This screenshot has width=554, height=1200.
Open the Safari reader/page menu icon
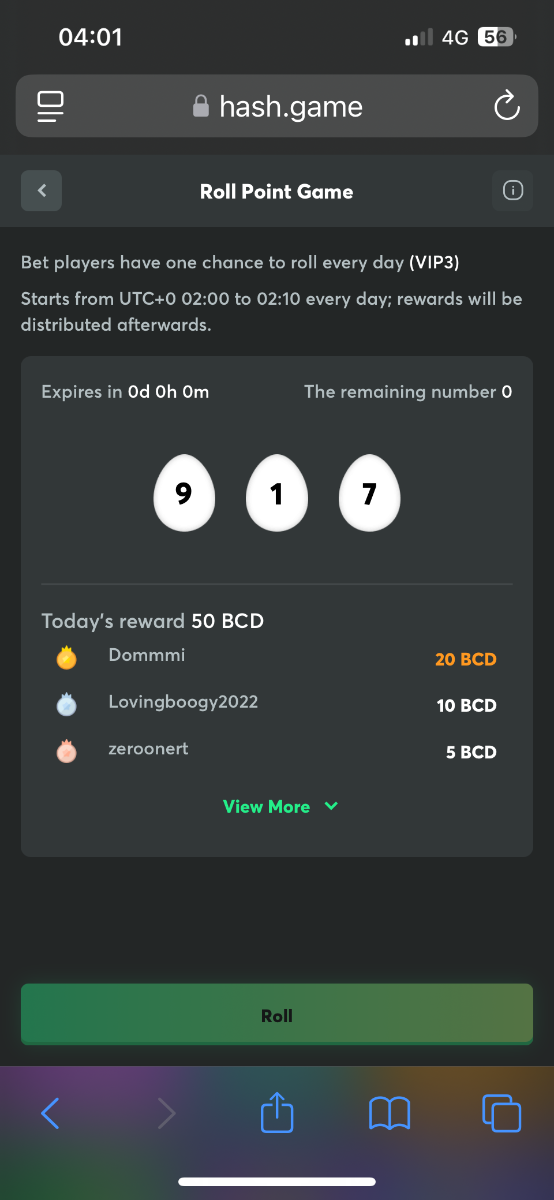point(49,106)
